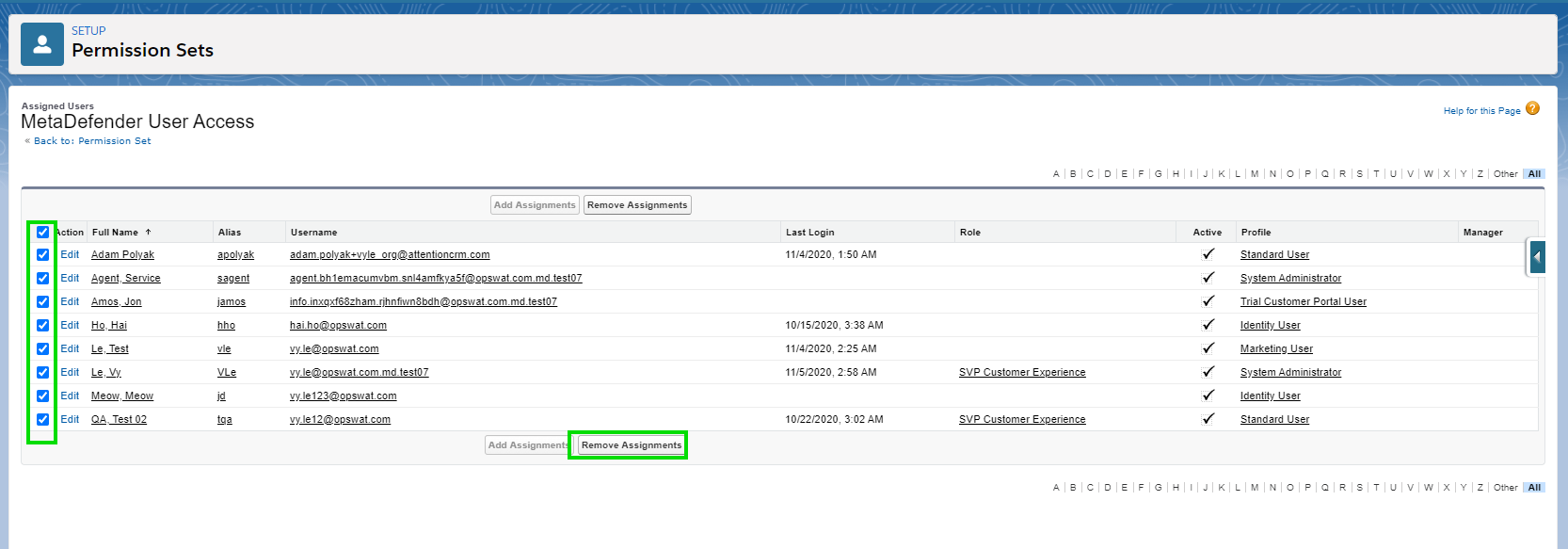This screenshot has width=1568, height=549.
Task: Click the bottom Remove Assignments button
Action: tap(631, 445)
